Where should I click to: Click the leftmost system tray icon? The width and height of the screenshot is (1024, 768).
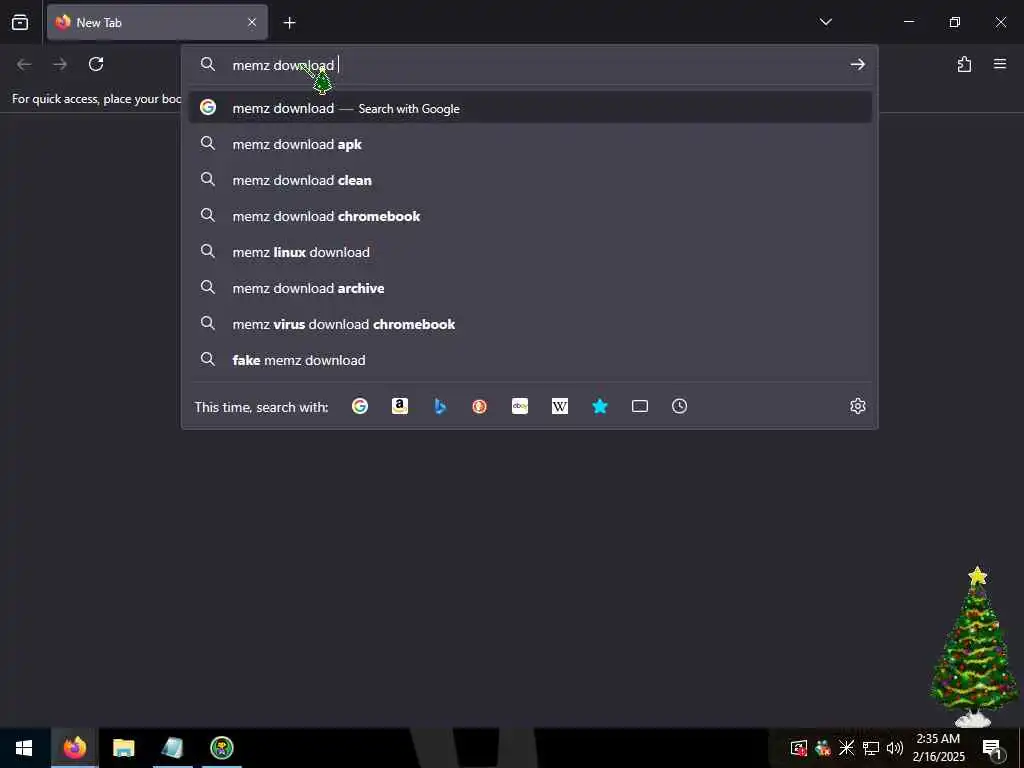798,748
